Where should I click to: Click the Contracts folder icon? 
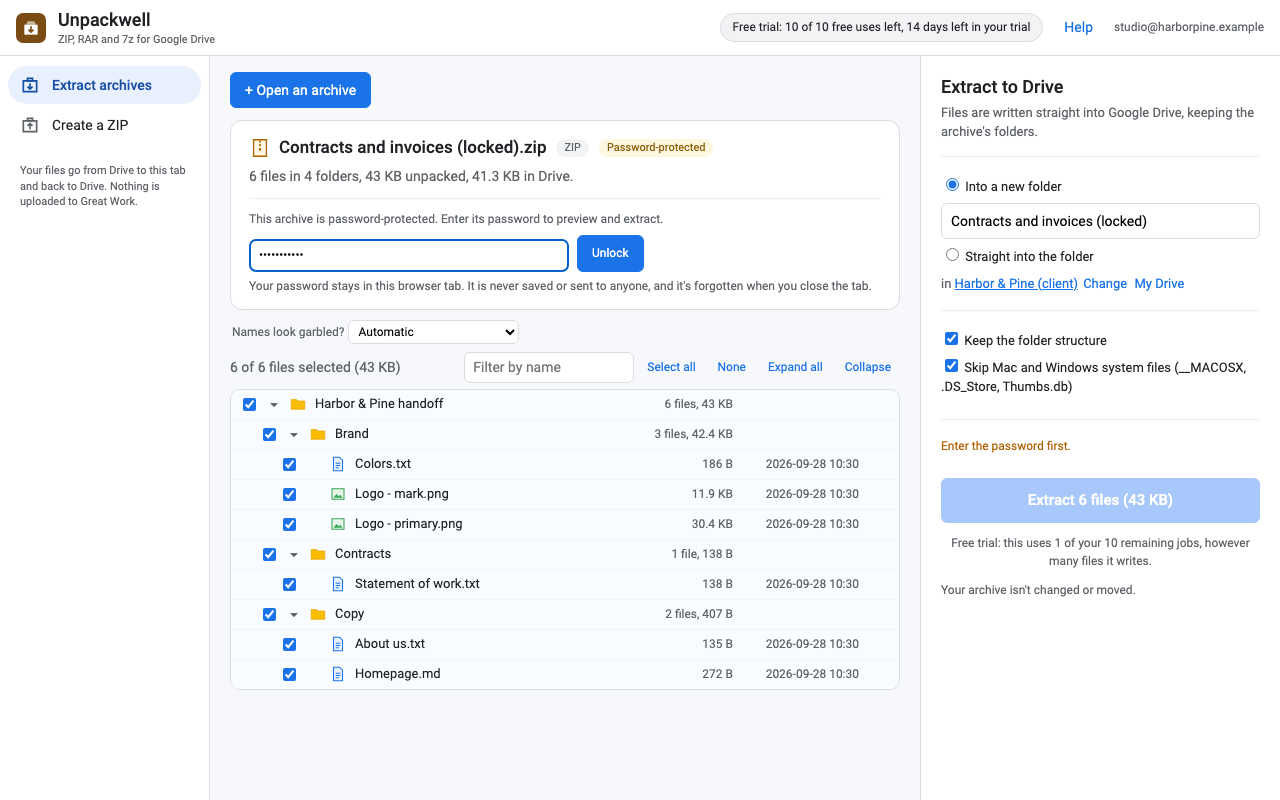pyautogui.click(x=318, y=554)
